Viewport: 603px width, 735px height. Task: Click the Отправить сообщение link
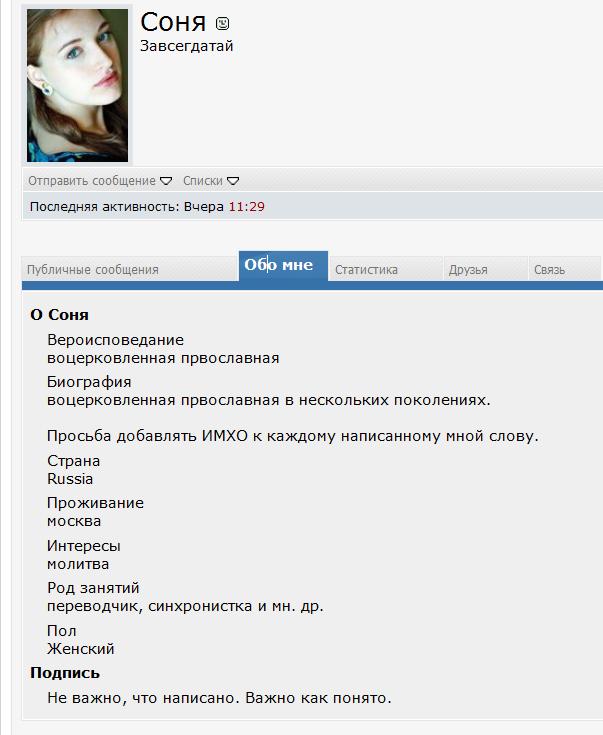pos(92,181)
